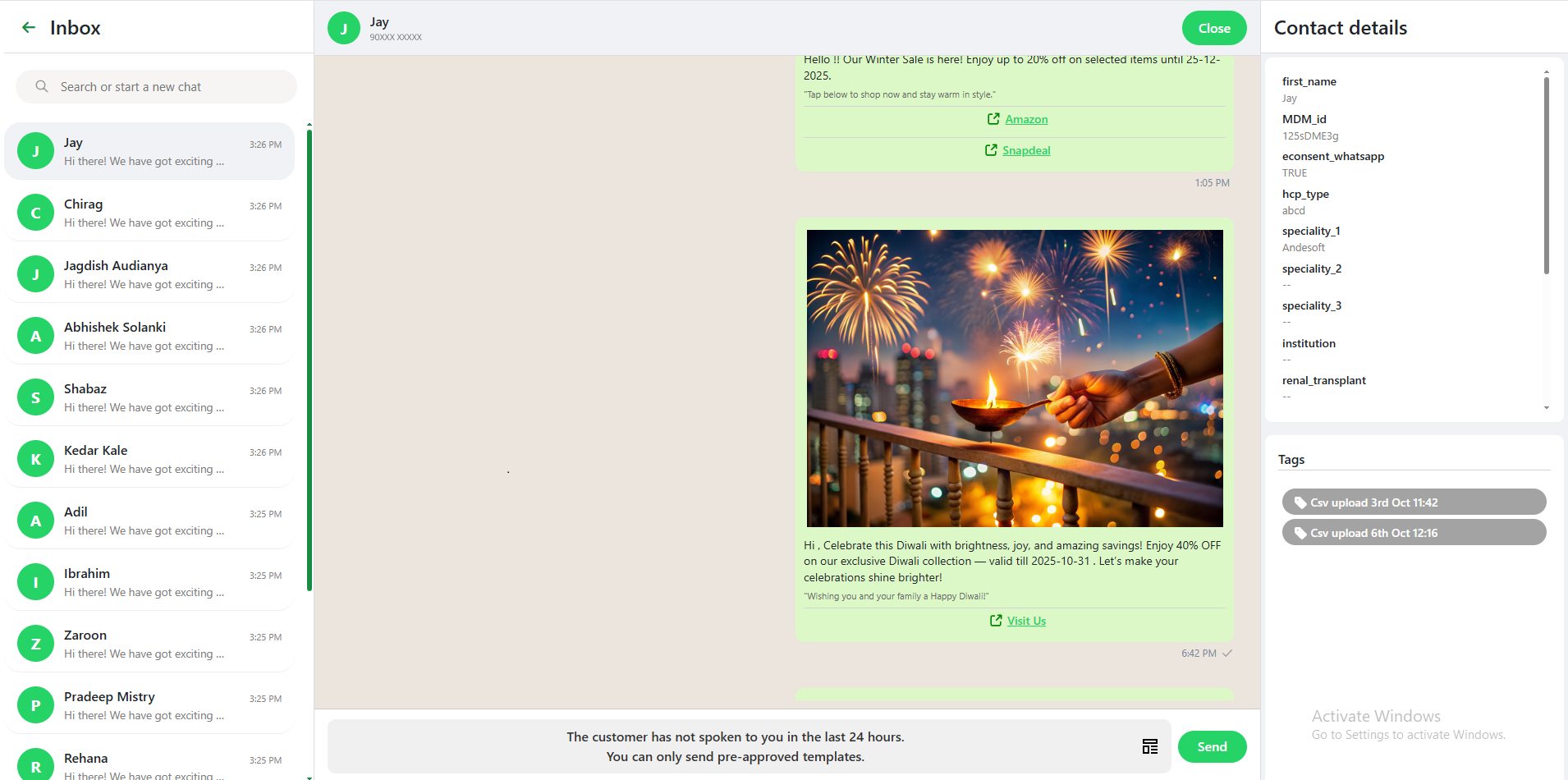The width and height of the screenshot is (1568, 780).
Task: Click the search magnifier icon
Action: 42,86
